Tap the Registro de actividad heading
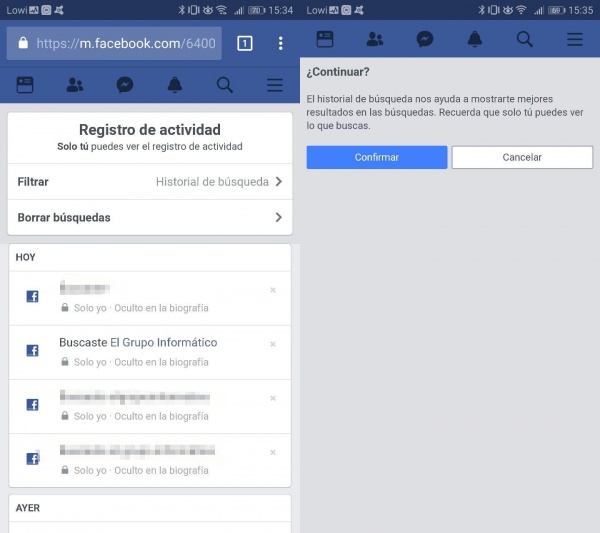Image resolution: width=600 pixels, height=533 pixels. pyautogui.click(x=150, y=130)
